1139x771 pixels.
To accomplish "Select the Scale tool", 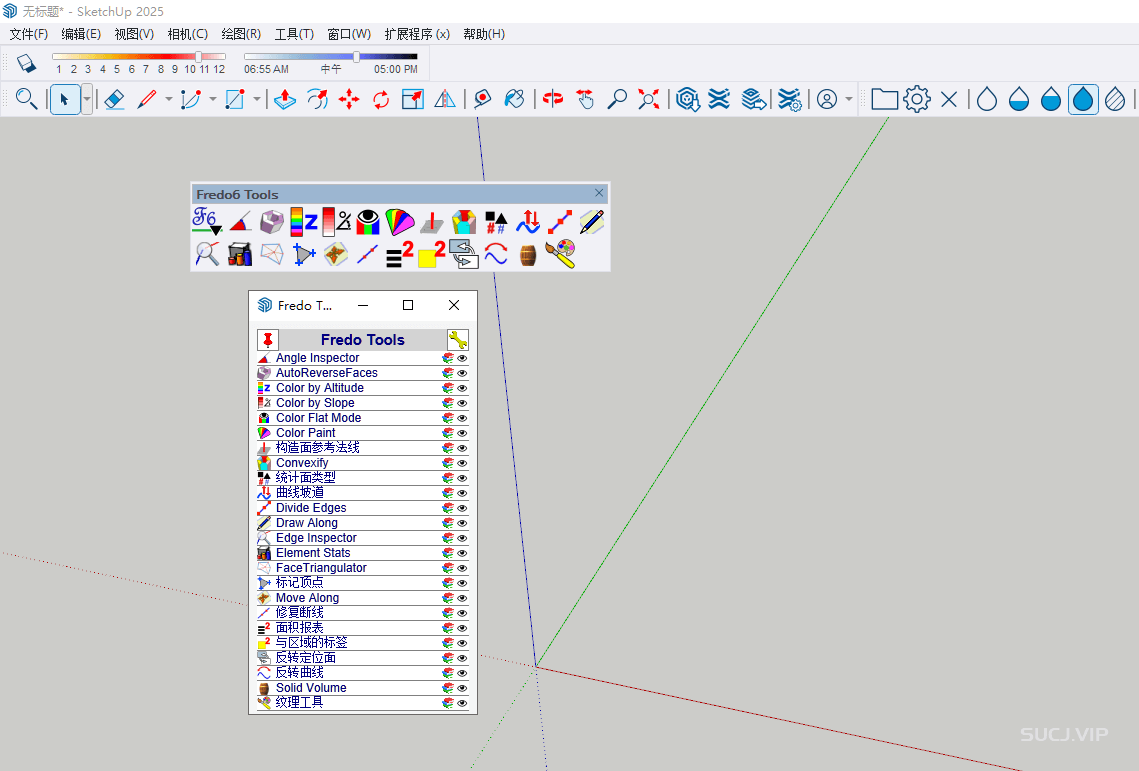I will pos(413,99).
